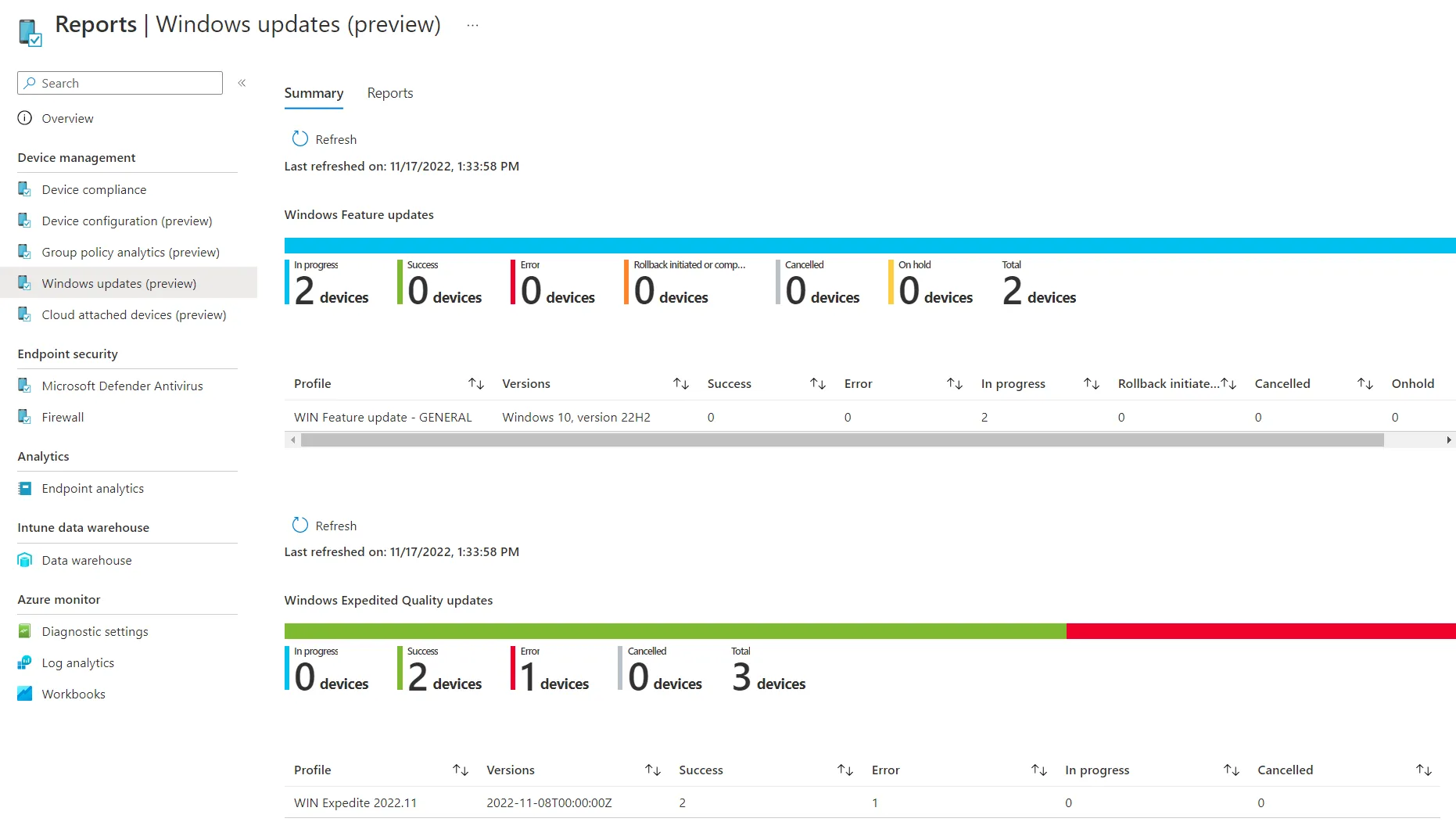Switch to the Reports tab
This screenshot has width=1456, height=822.
390,93
